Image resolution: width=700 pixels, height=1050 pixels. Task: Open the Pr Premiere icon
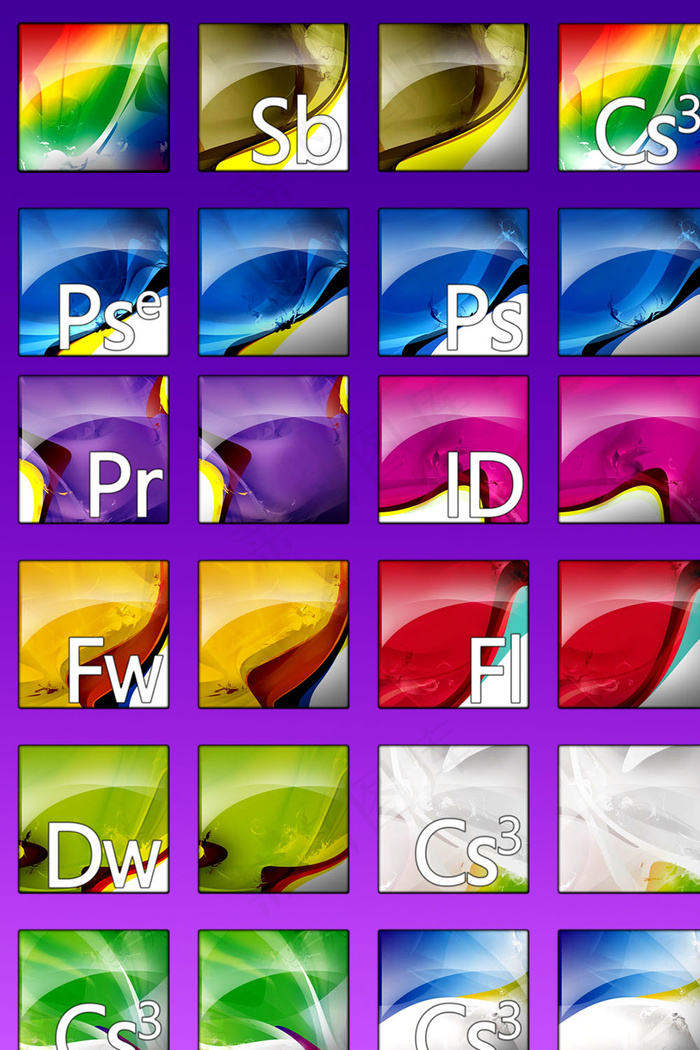[x=94, y=449]
